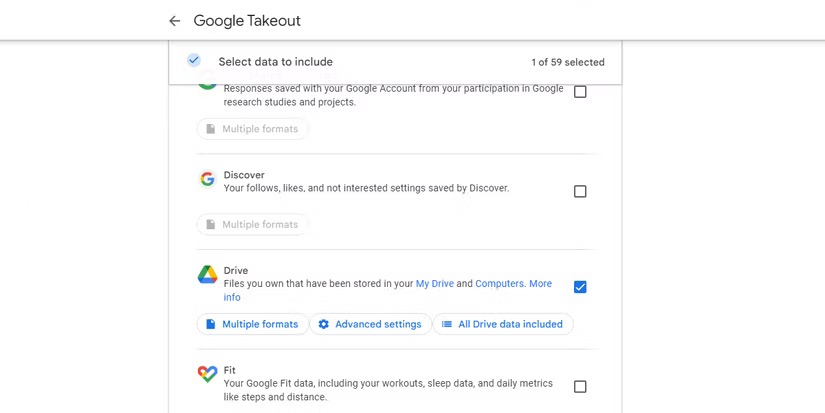Open Multiple formats under research studies responses
Screen dimensions: 825x413
pyautogui.click(x=253, y=129)
